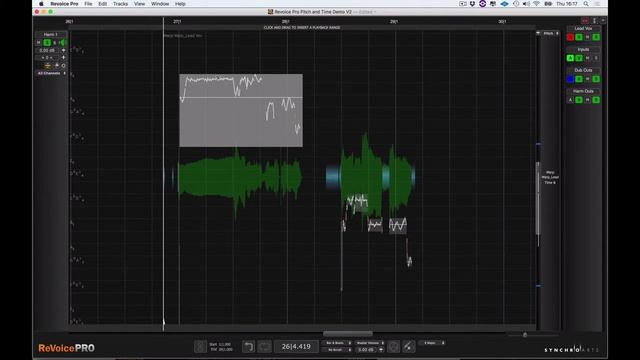
Task: Open the Apple menu
Action: (x=41, y=4)
